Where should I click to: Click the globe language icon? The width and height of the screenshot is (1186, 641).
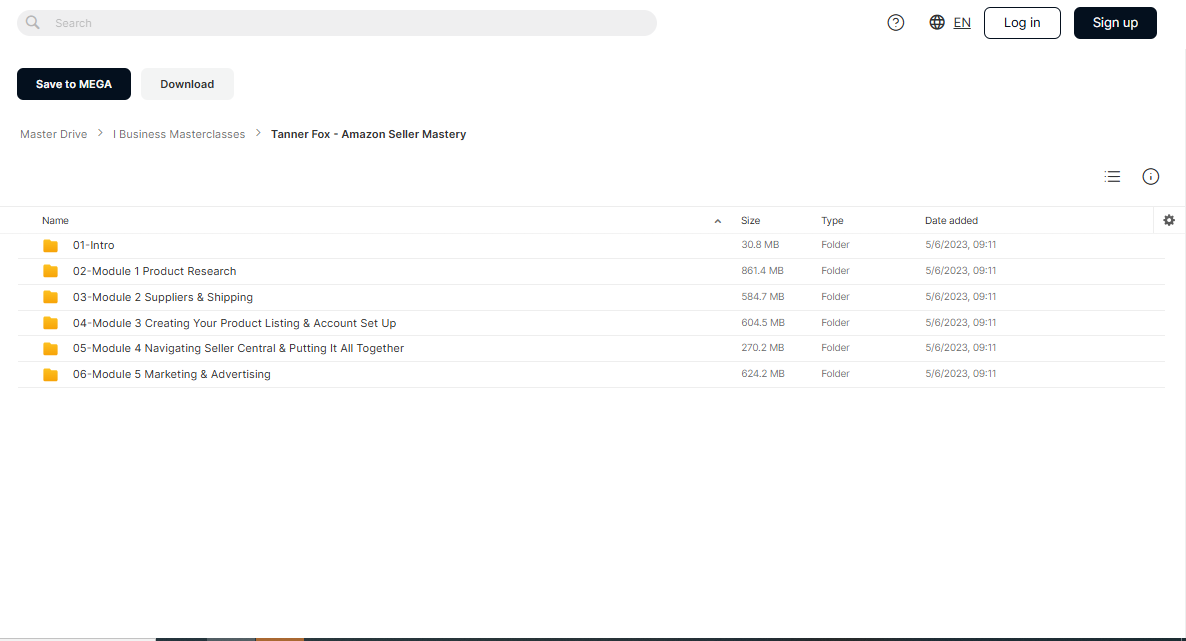pos(936,23)
